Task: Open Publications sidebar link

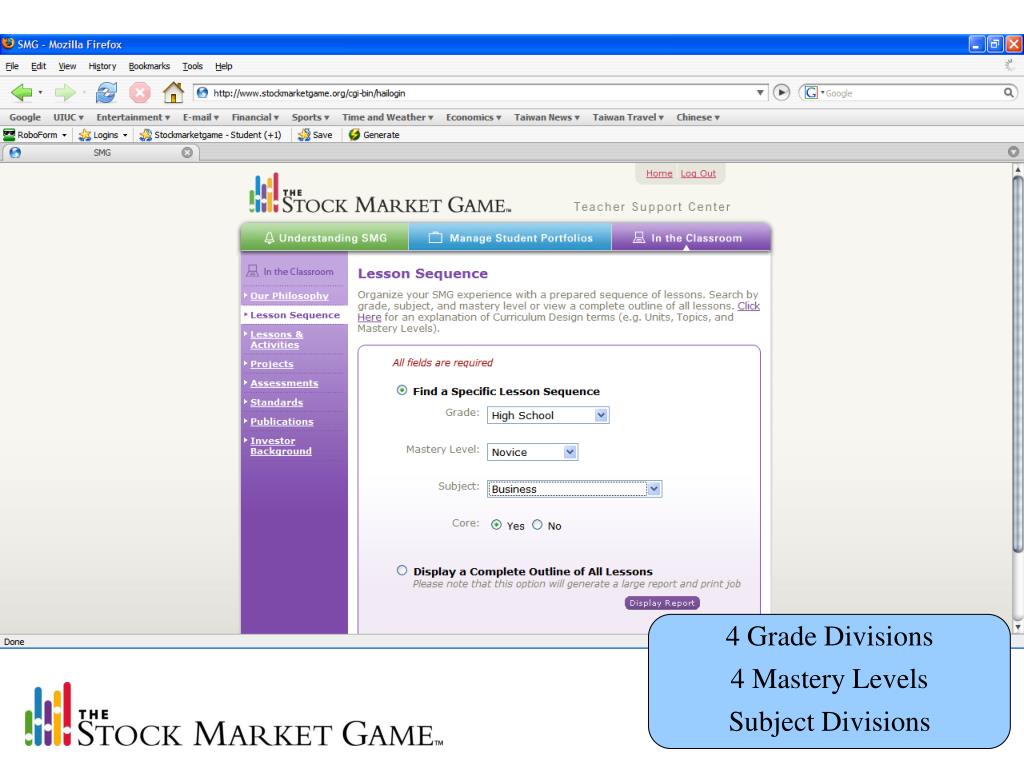Action: pyautogui.click(x=281, y=421)
